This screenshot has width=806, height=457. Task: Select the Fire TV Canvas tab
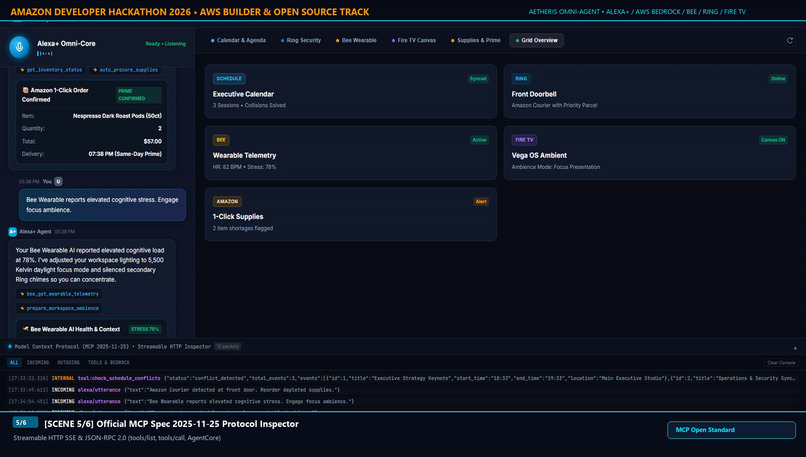point(414,41)
